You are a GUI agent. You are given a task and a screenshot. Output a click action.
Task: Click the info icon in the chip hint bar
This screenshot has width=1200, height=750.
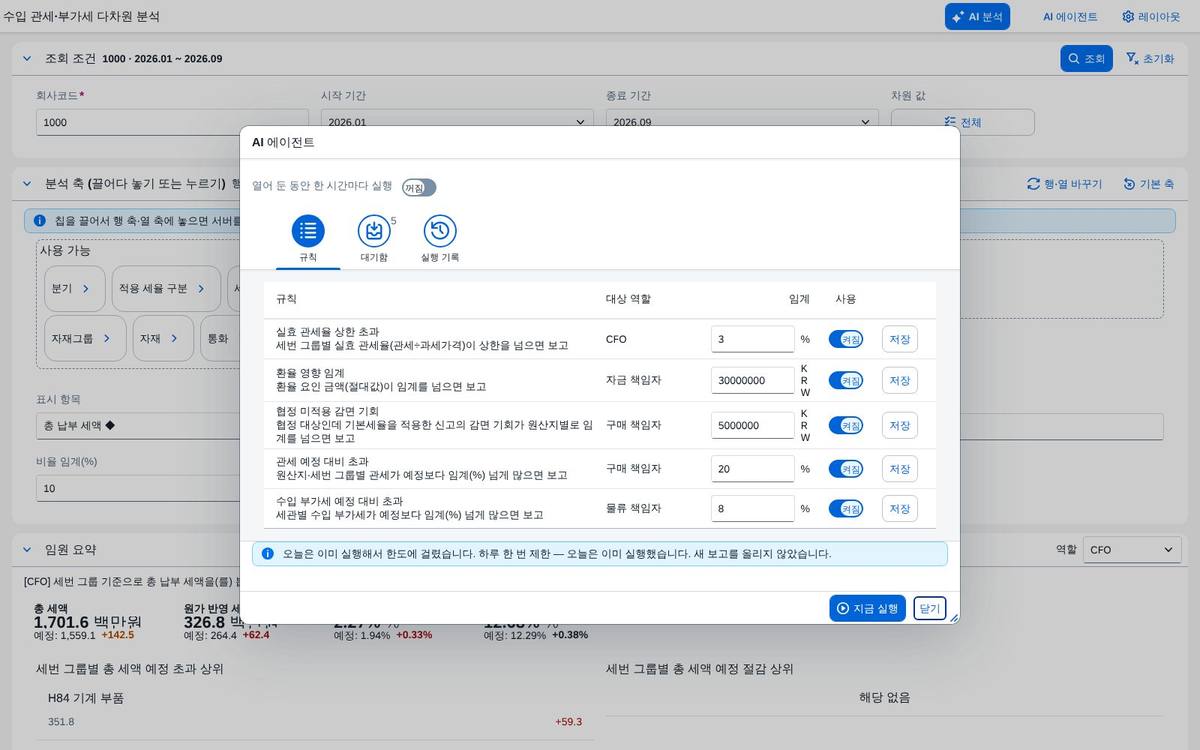[x=40, y=220]
